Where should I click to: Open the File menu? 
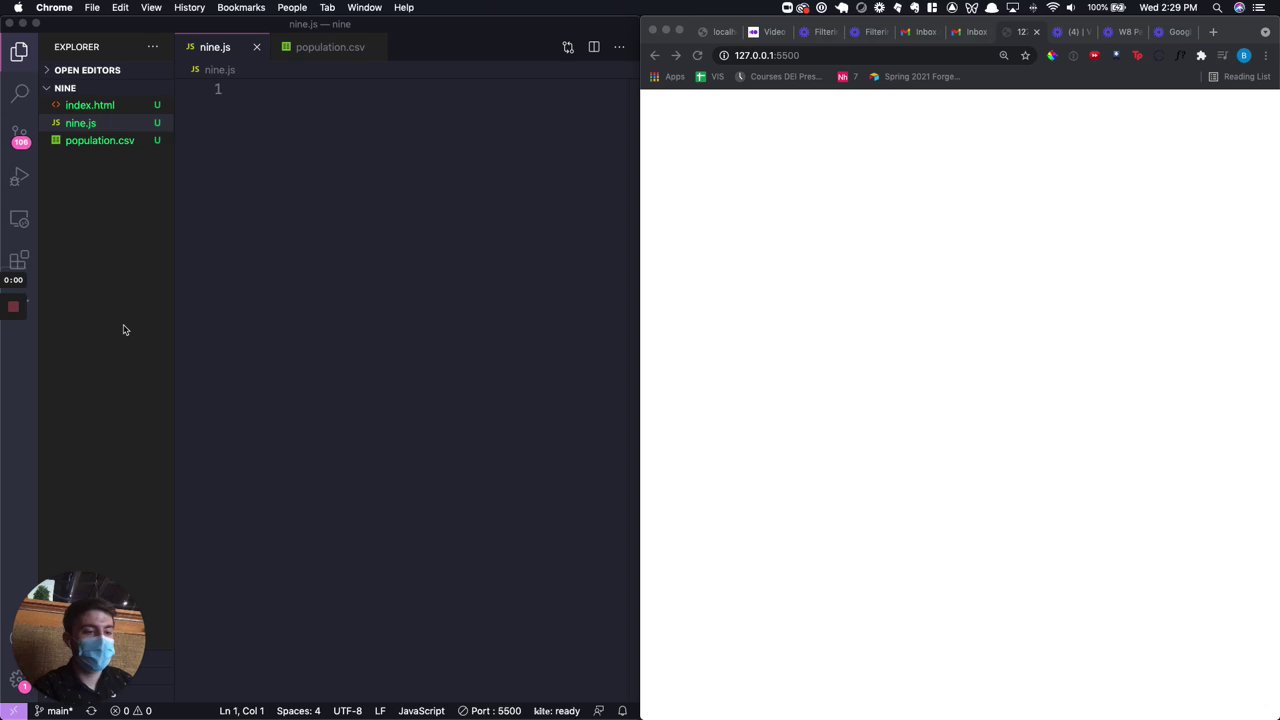click(x=92, y=7)
